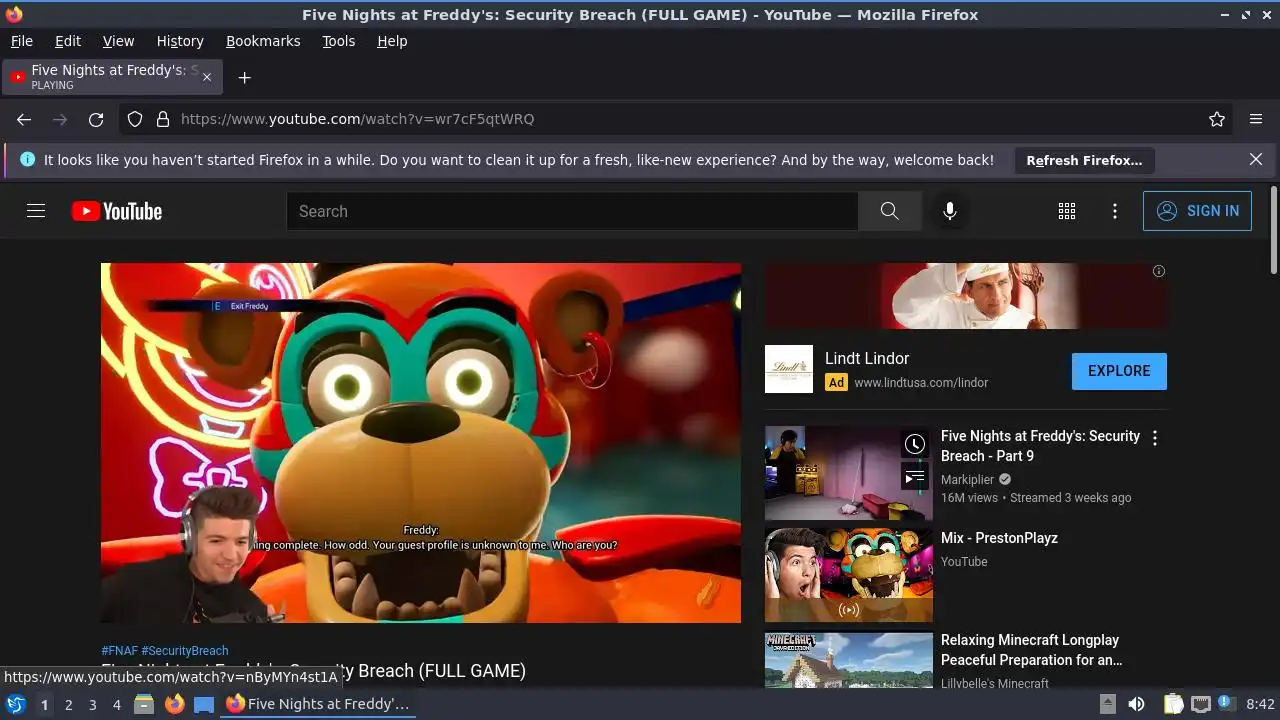Screen dimensions: 1280x720
Task: Click the Mix - PrestonPlayz title
Action: point(999,538)
